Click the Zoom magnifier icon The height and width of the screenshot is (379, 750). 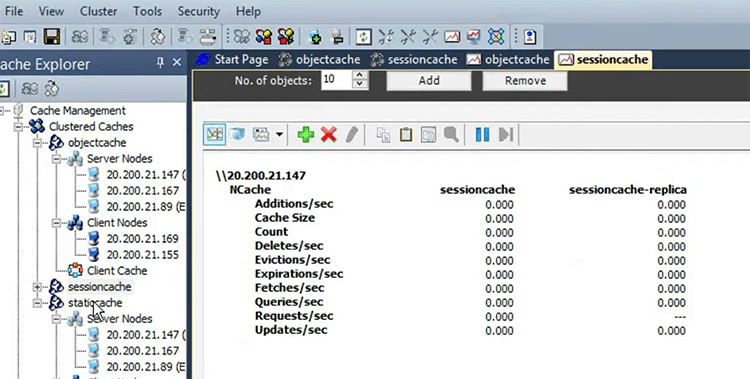(x=451, y=135)
